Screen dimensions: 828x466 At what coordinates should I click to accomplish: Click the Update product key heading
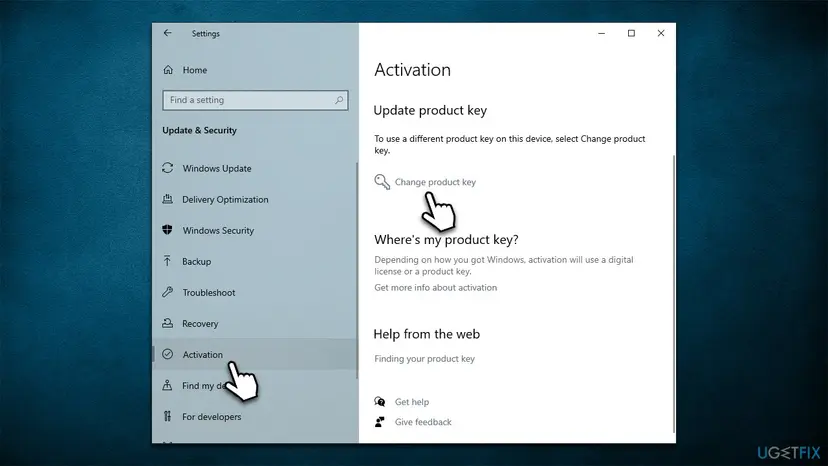[430, 110]
